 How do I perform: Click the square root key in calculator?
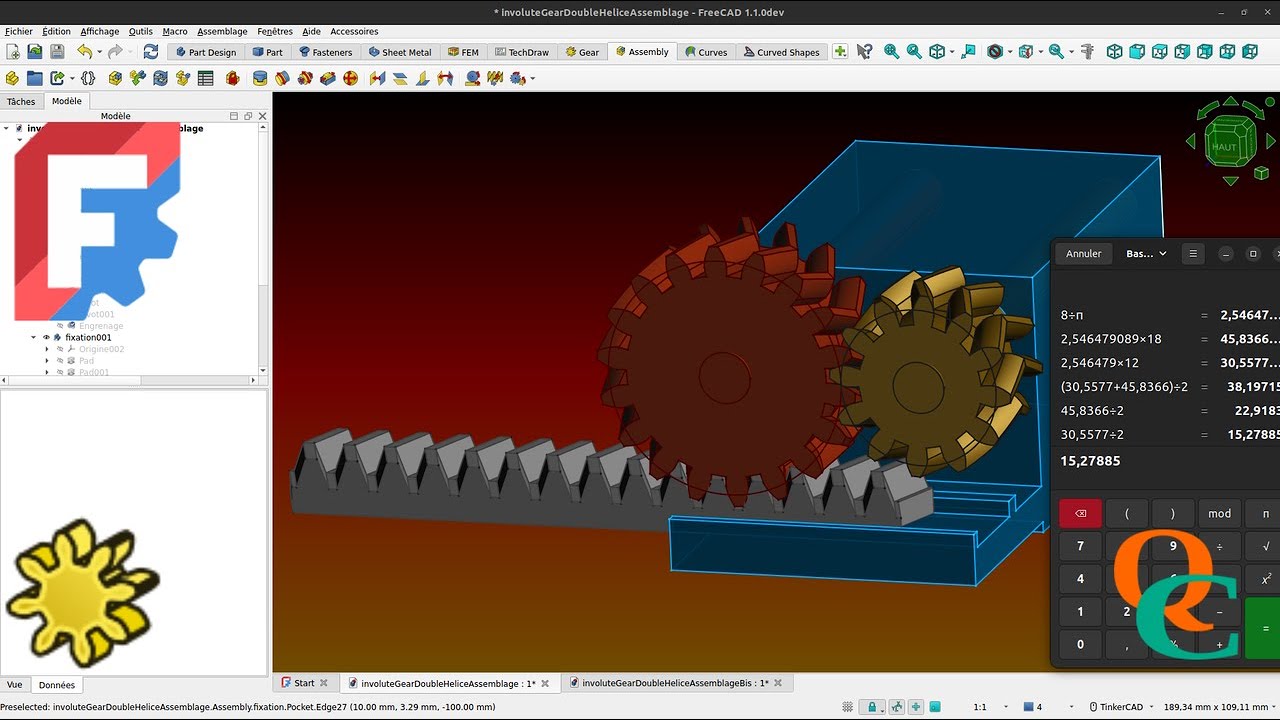coord(1266,546)
